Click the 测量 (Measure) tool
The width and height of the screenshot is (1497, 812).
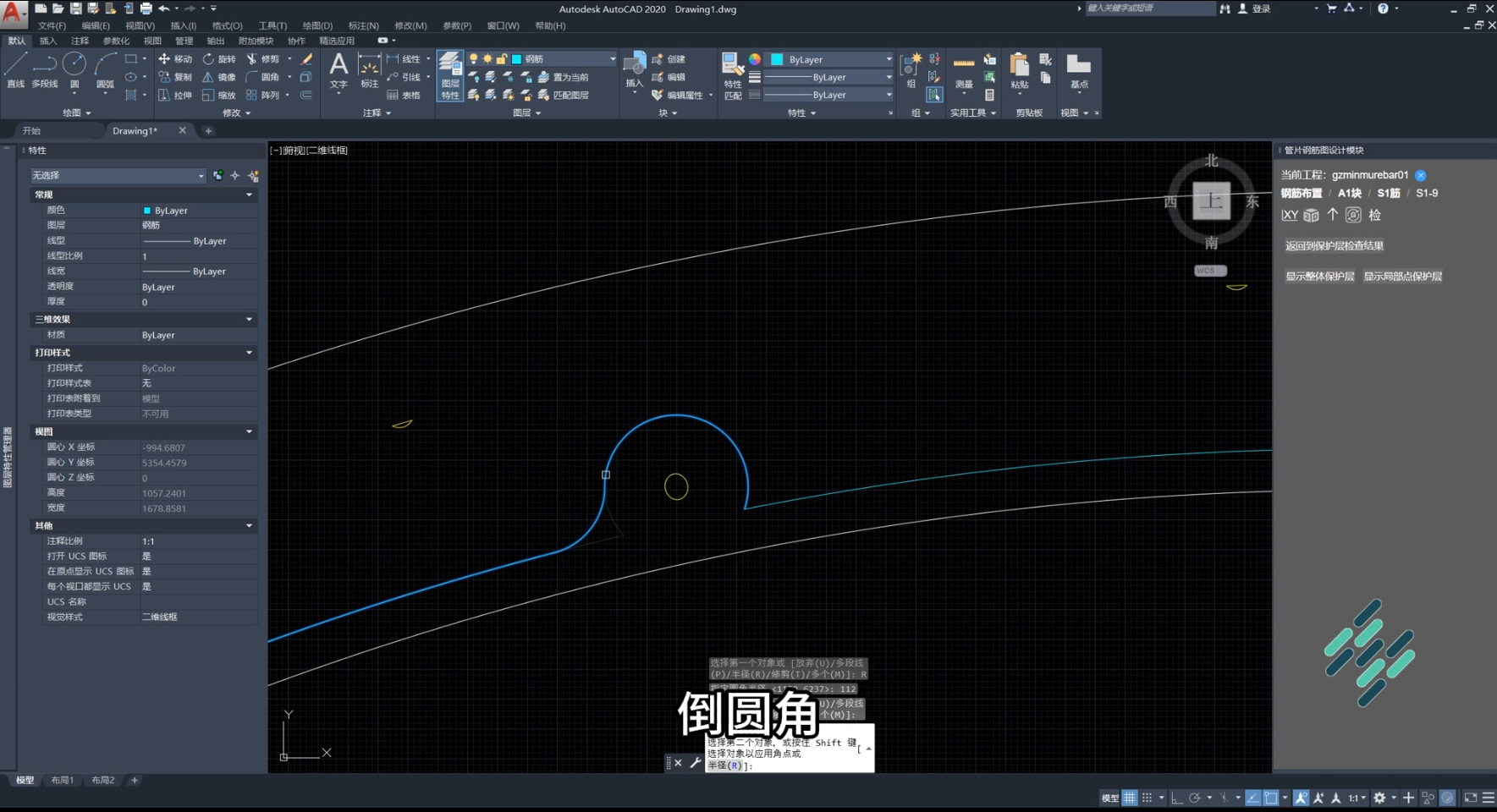tap(964, 72)
